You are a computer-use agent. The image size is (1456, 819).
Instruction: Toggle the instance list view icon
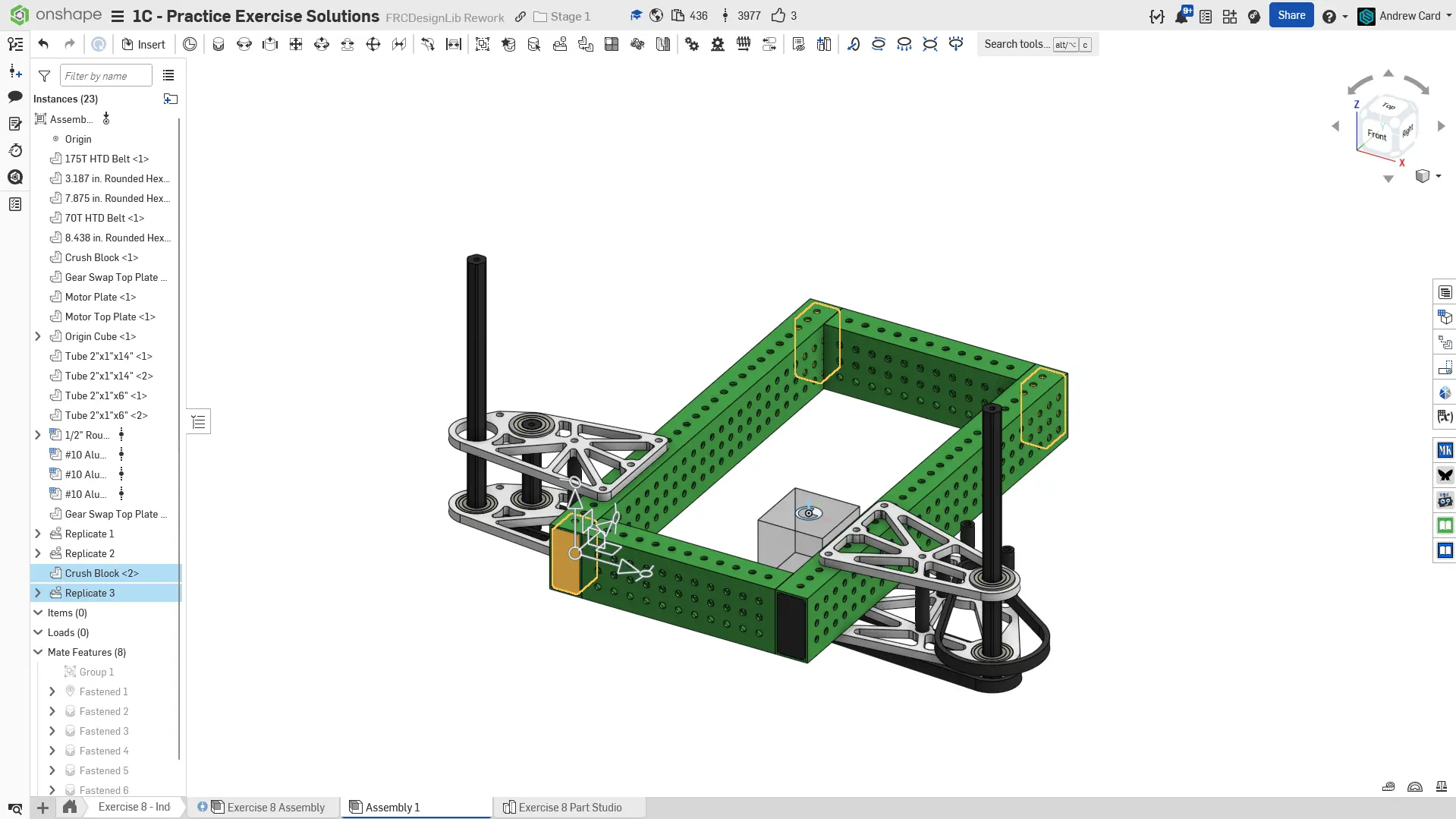(x=168, y=76)
